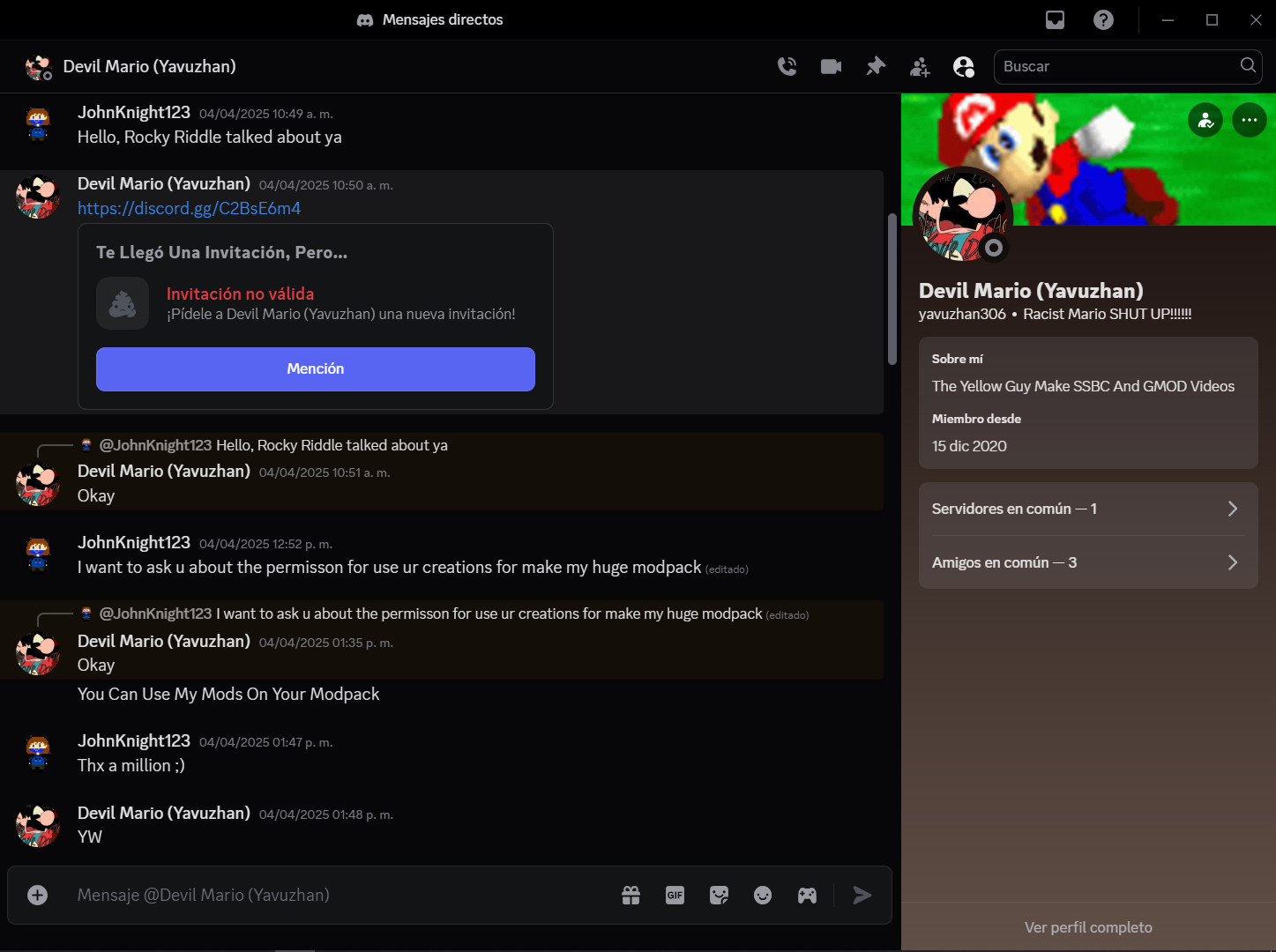
Task: Start a video call
Action: 831,66
